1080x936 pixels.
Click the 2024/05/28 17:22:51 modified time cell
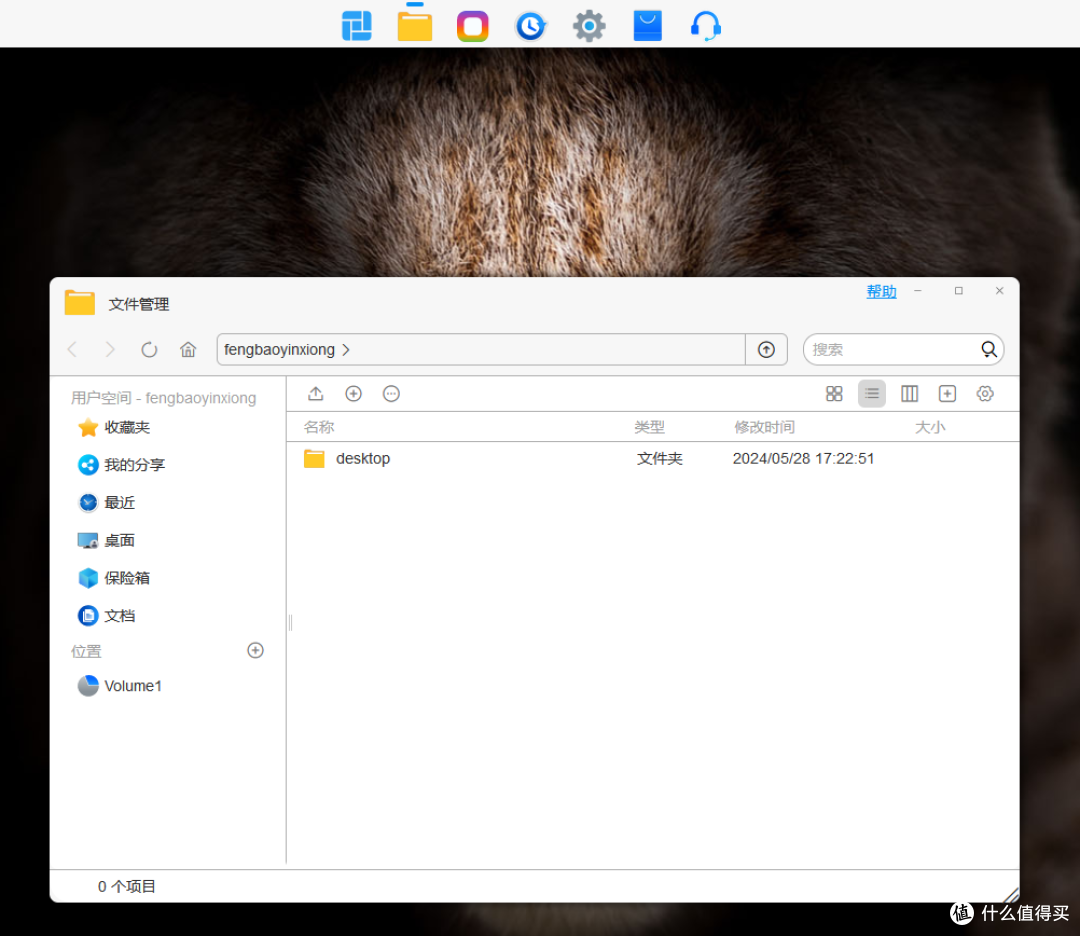[803, 459]
